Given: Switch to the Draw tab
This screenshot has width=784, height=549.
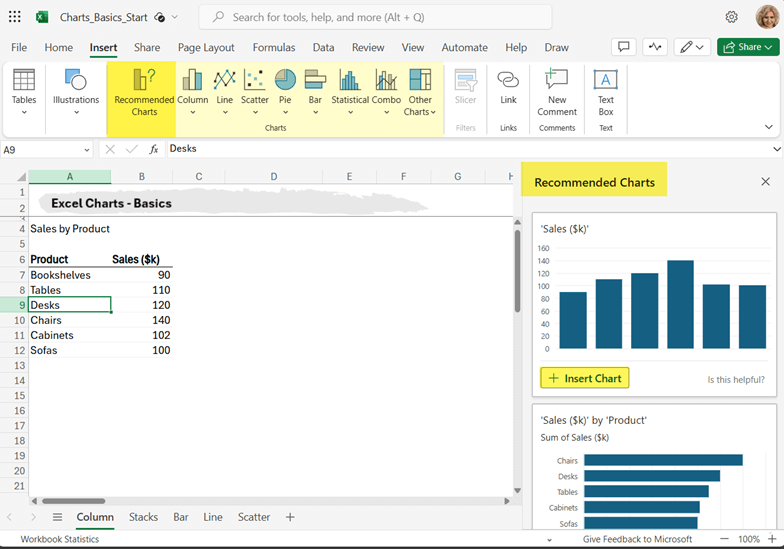Looking at the screenshot, I should point(556,48).
